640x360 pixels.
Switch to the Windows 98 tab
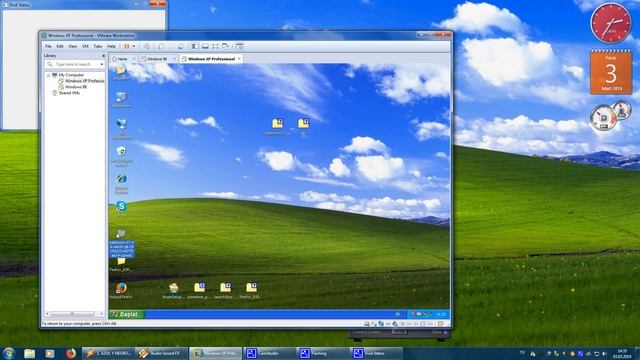tap(157, 59)
